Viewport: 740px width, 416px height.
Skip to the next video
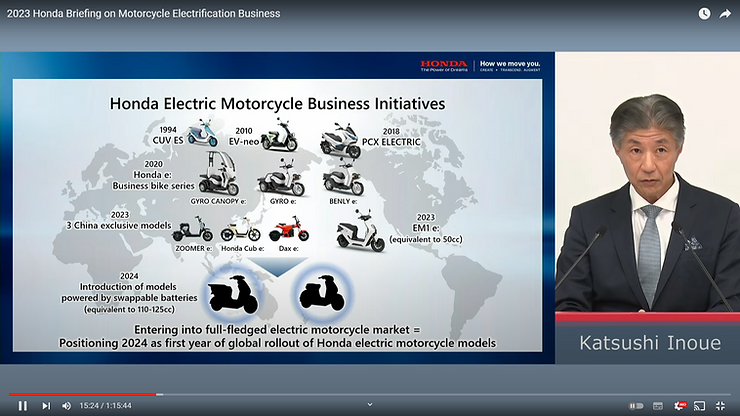[x=46, y=406]
